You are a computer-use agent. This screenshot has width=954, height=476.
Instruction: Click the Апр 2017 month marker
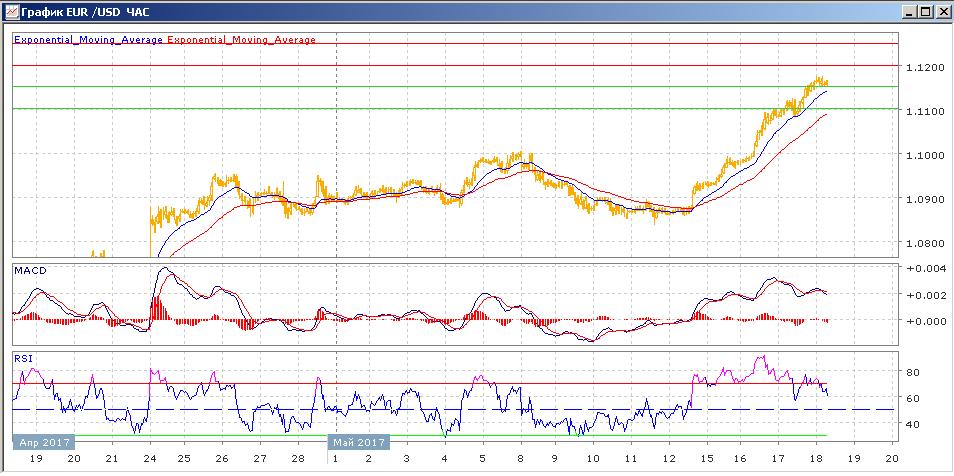tap(41, 441)
